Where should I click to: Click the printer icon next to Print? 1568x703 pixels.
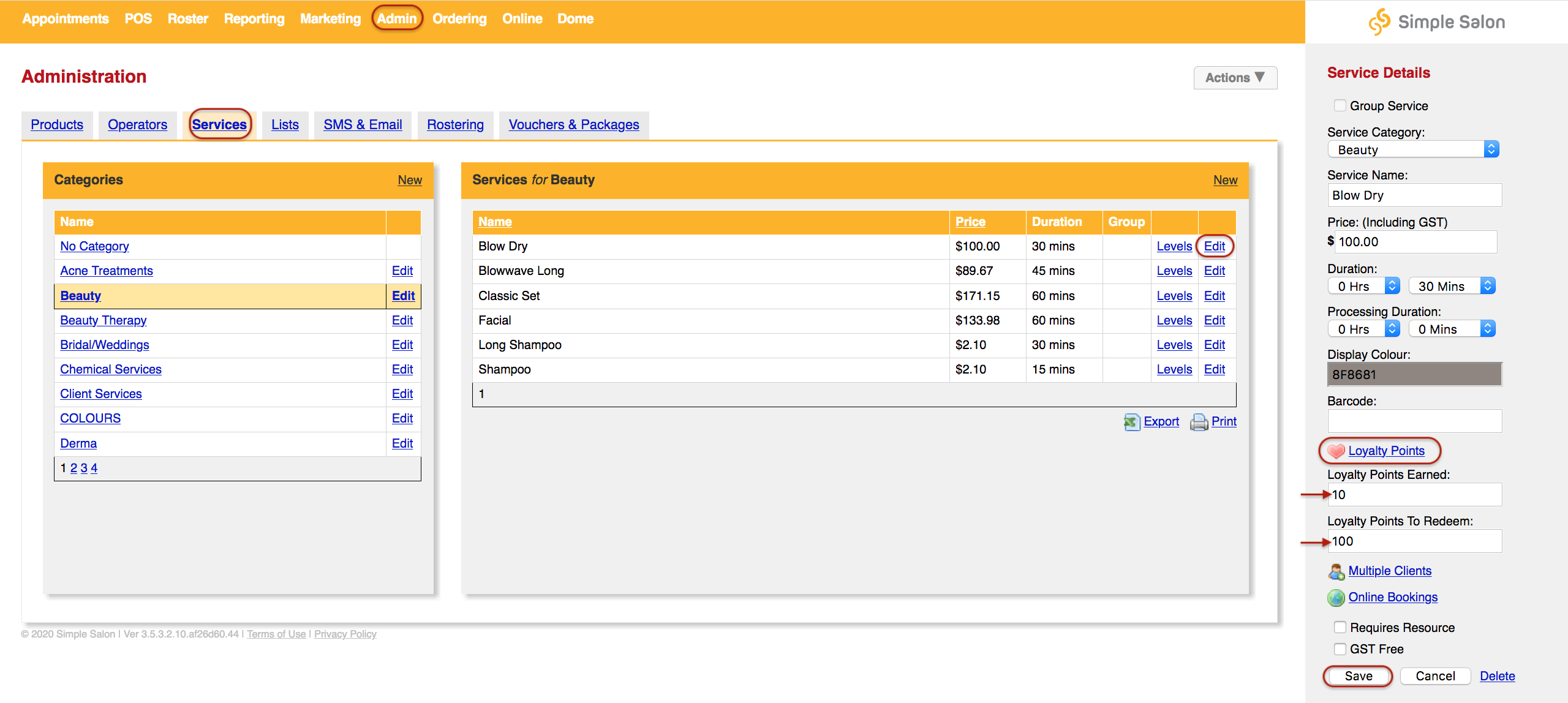click(1199, 422)
